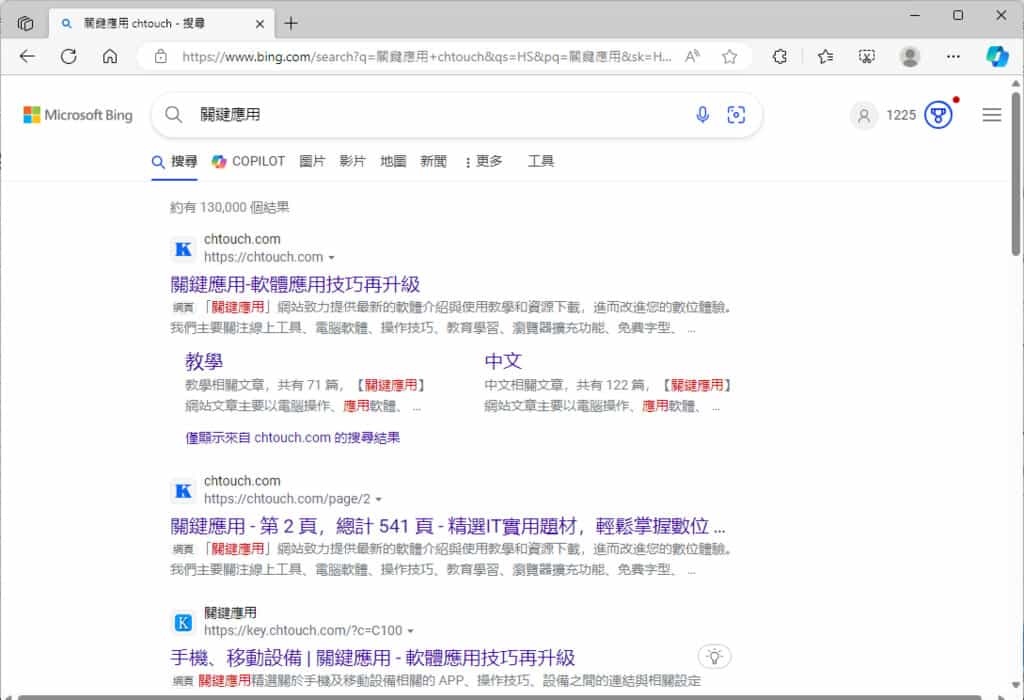
Task: Add page to favorites star icon
Action: (729, 57)
